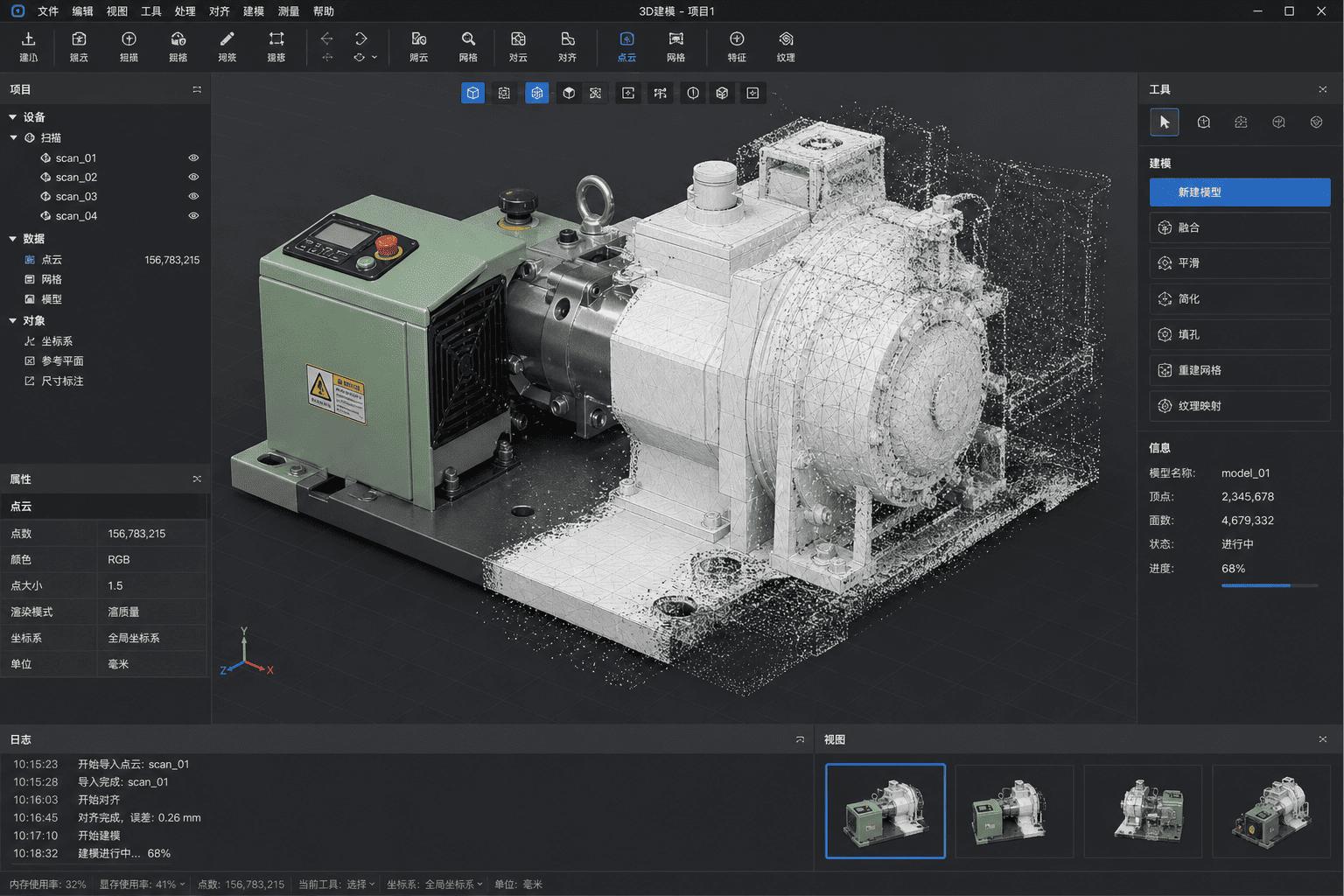Click the 简化 button
The image size is (1344, 896).
[1240, 299]
